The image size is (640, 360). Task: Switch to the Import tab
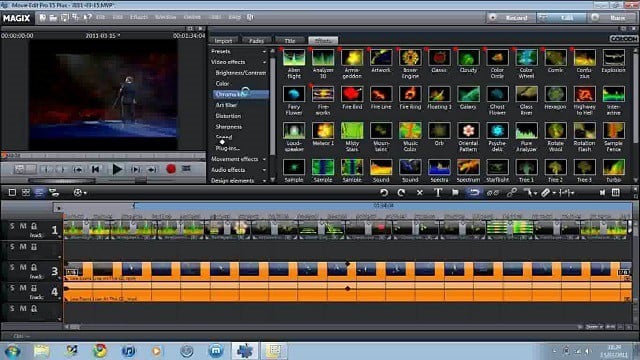point(223,40)
